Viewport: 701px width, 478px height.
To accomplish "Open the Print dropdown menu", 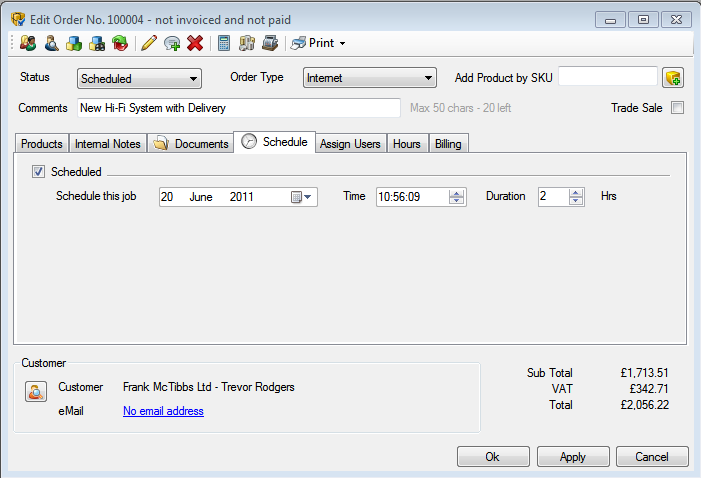I will click(320, 43).
